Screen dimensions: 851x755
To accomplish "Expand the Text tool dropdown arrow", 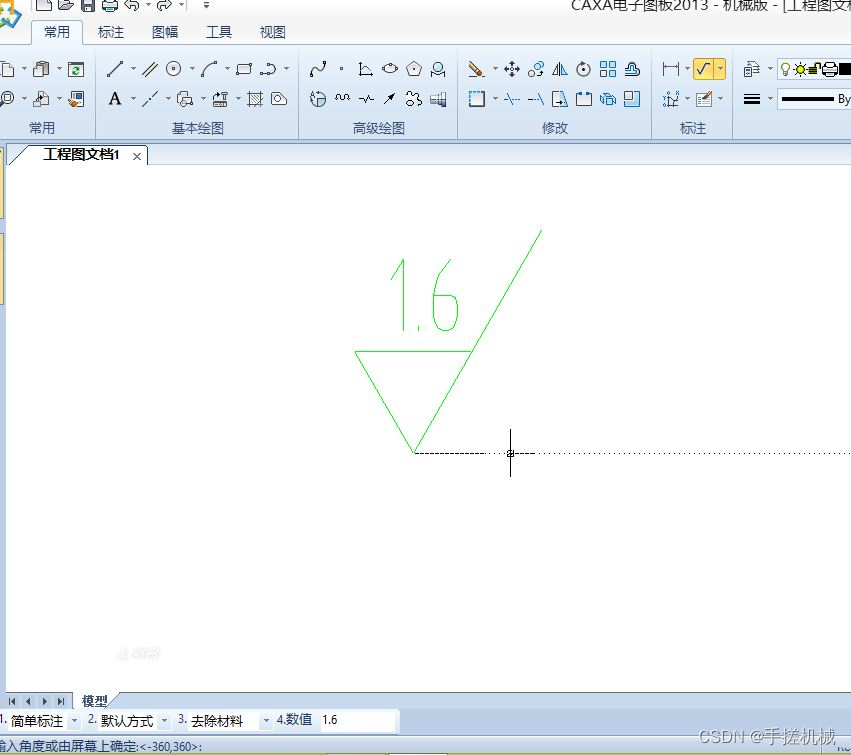I will 133,99.
